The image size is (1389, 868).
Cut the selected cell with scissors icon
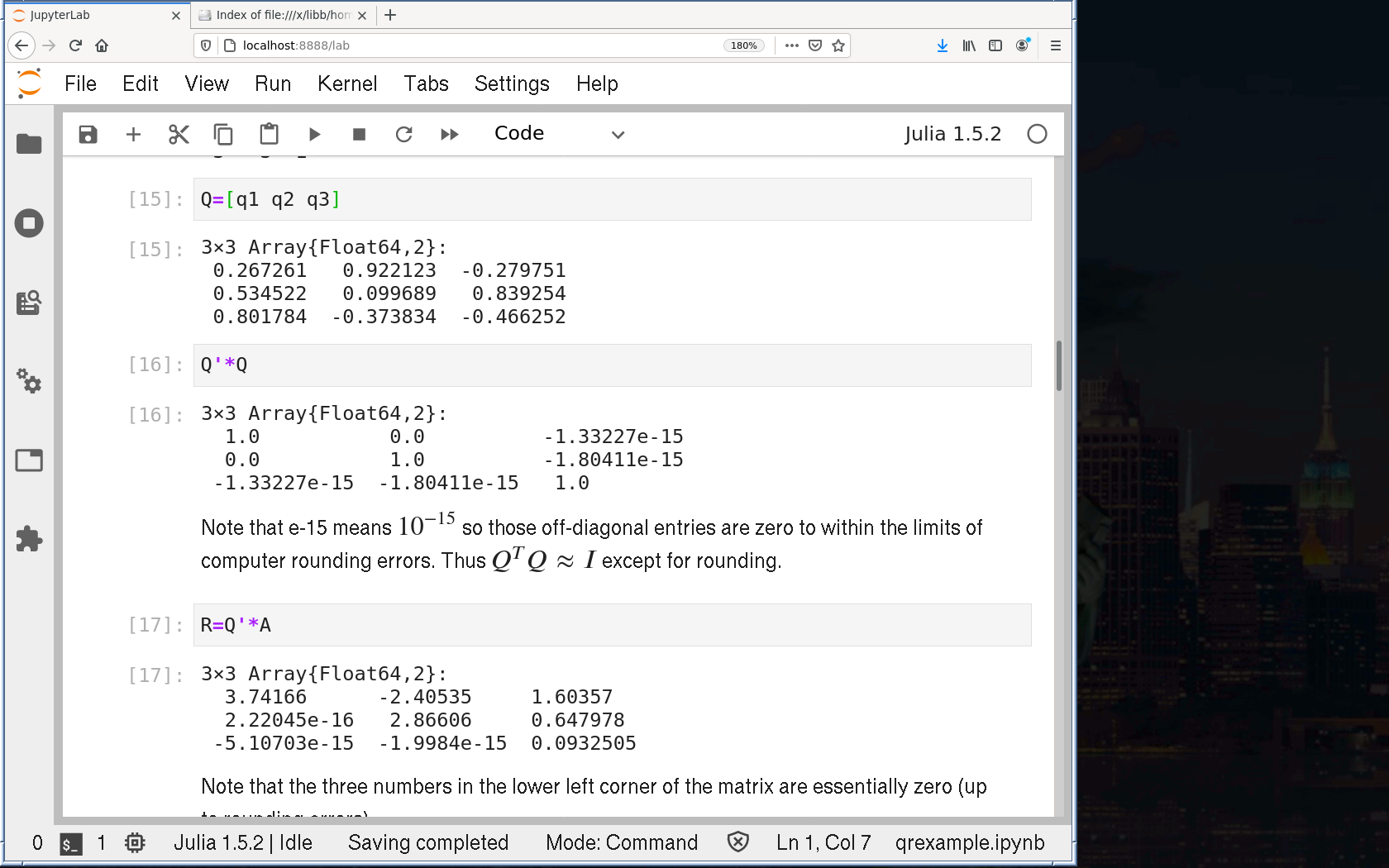pyautogui.click(x=179, y=134)
